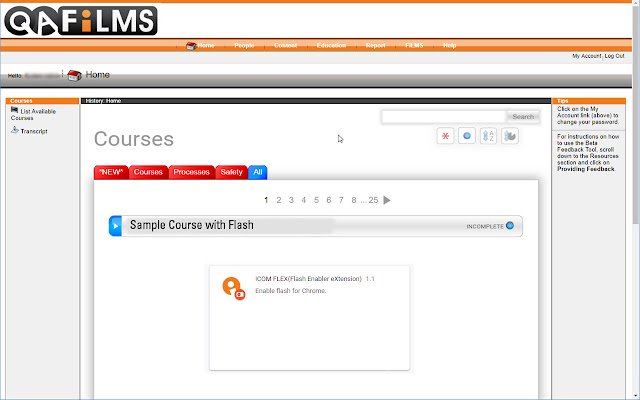Screen dimensions: 640x400
Task: Open the Content menu
Action: pos(285,45)
